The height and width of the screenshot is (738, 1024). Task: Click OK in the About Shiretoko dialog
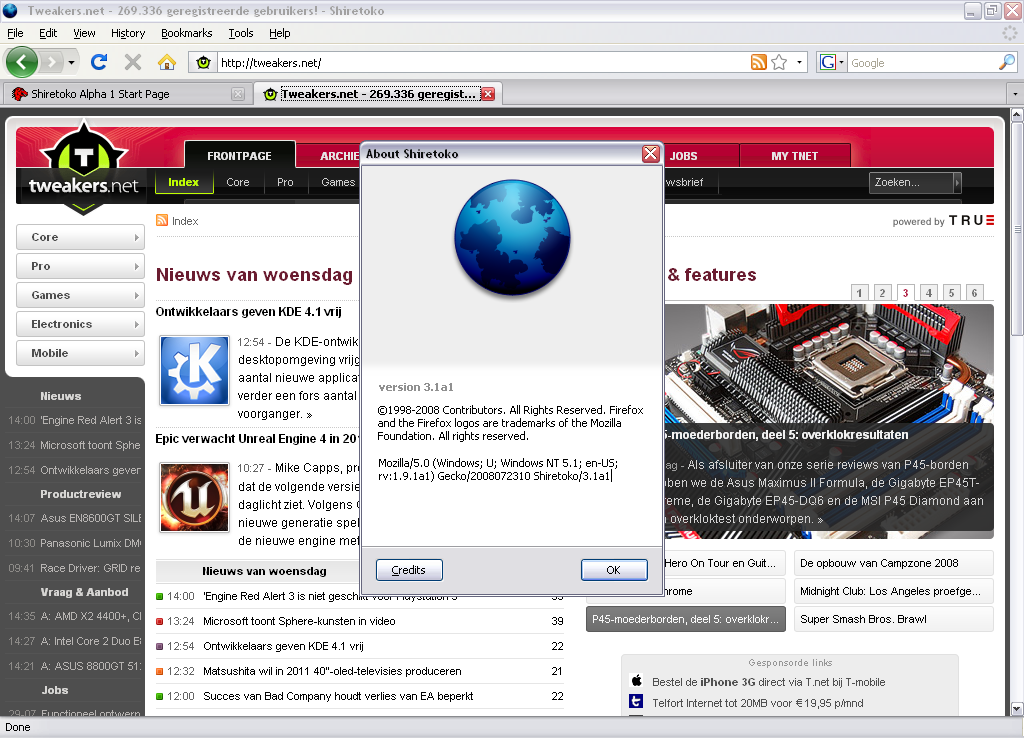613,570
